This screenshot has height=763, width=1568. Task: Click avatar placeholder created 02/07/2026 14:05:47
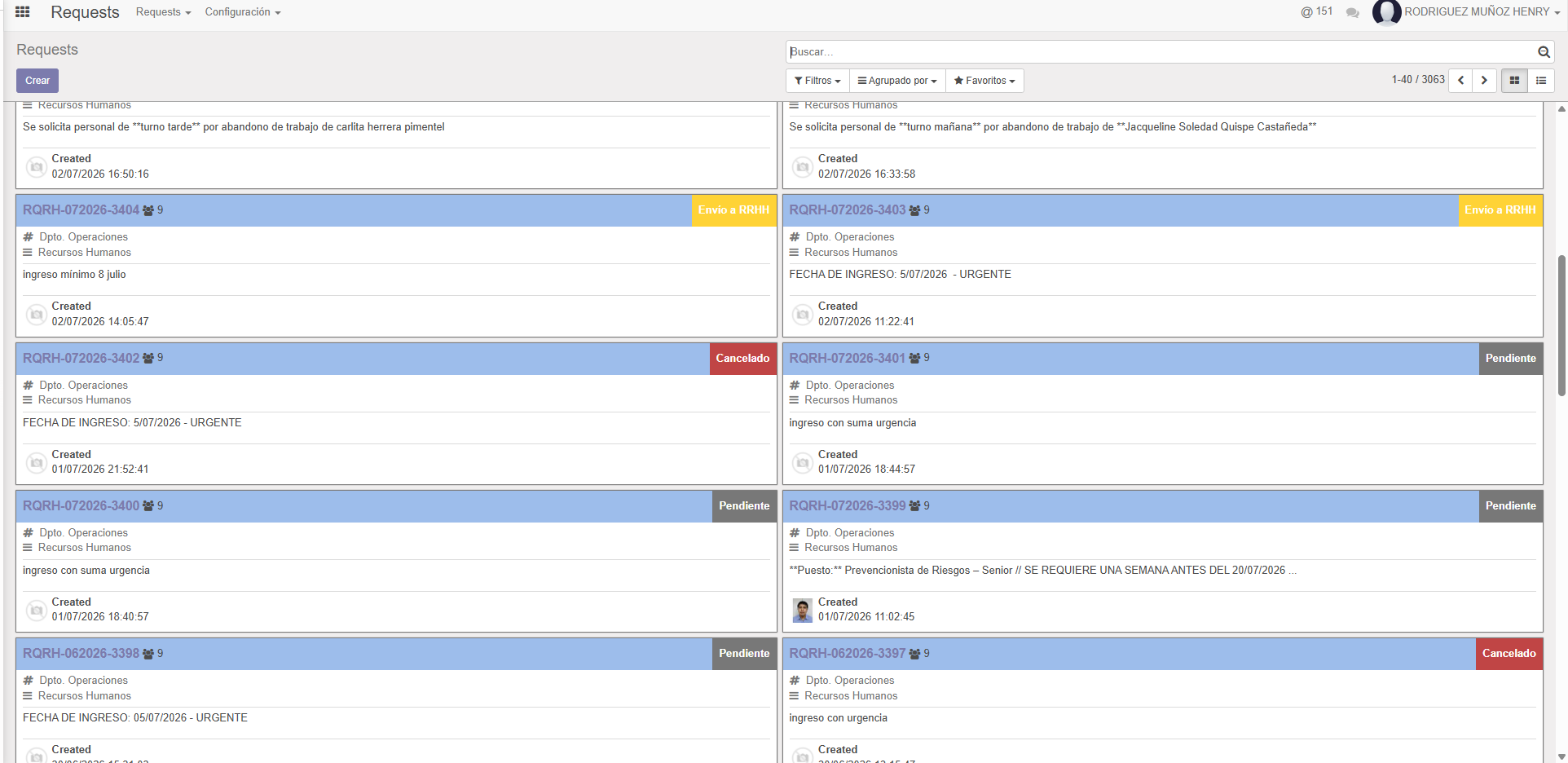37,315
